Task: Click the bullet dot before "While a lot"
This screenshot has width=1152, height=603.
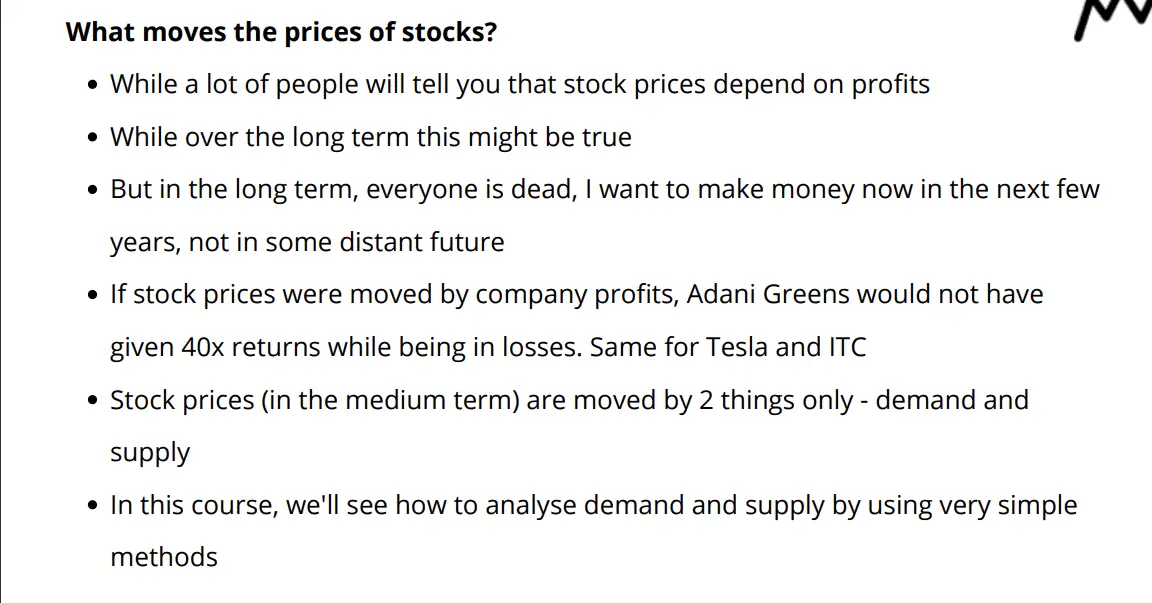Action: [x=94, y=85]
